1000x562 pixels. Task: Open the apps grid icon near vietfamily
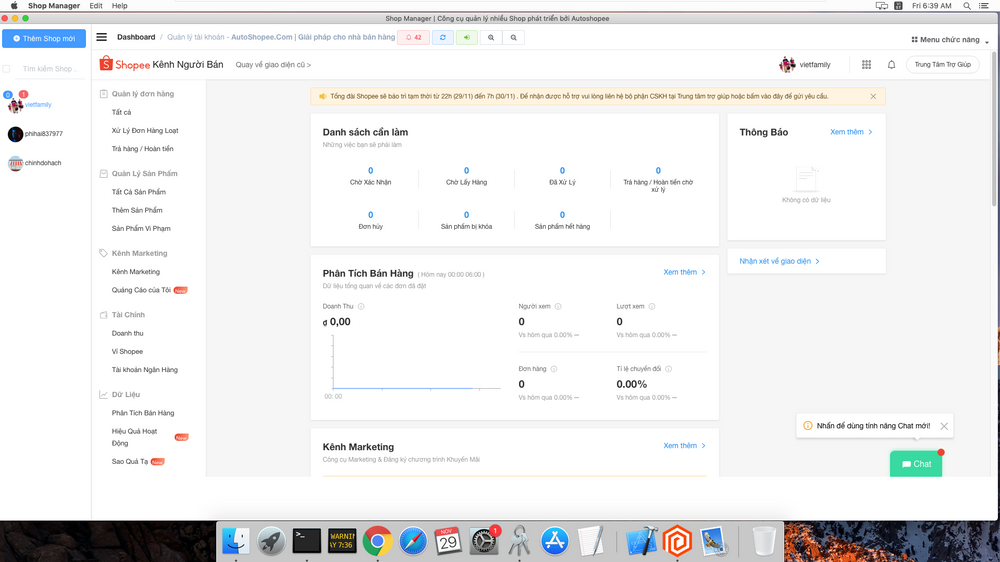click(866, 65)
